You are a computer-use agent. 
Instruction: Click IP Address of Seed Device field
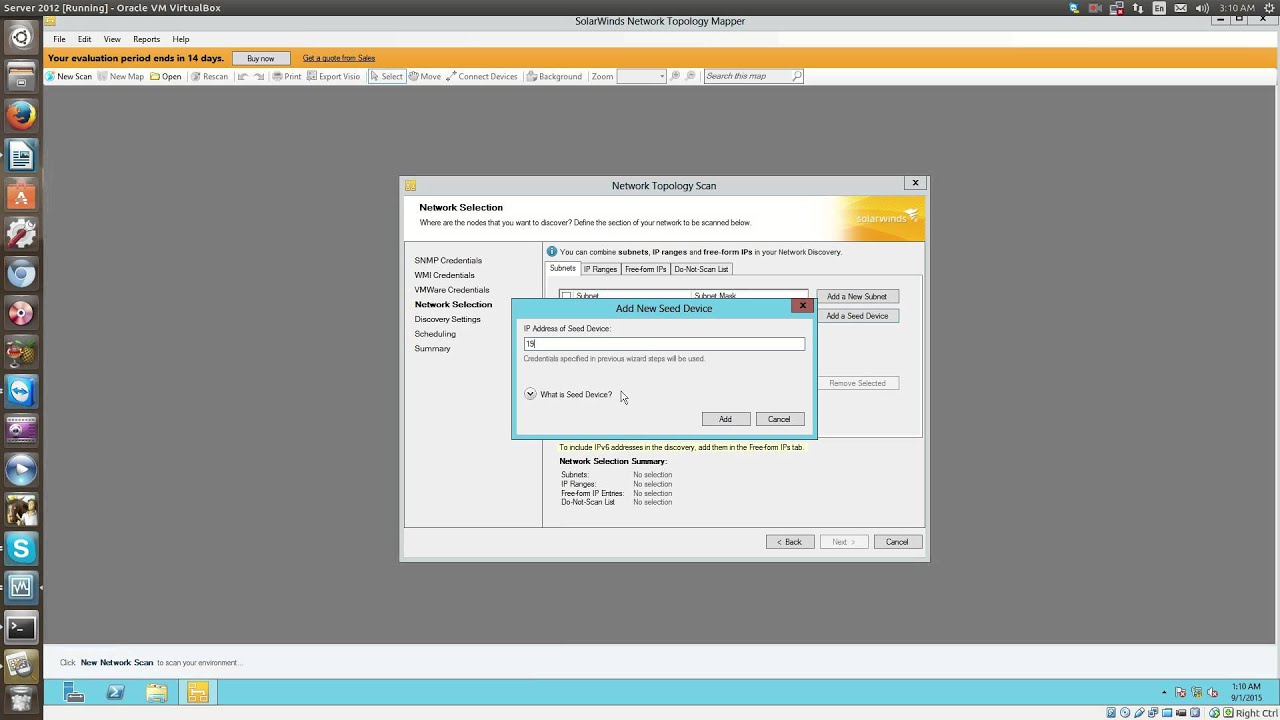click(664, 343)
